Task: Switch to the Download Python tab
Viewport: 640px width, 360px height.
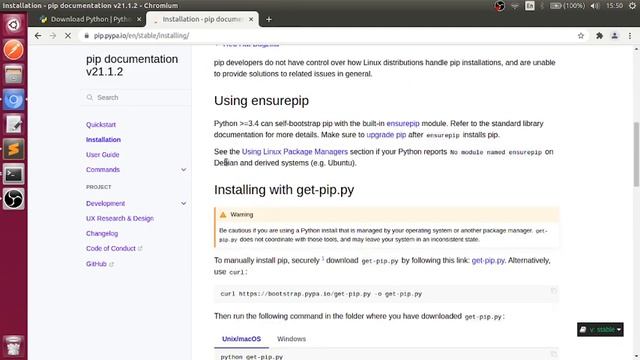Action: tap(91, 19)
